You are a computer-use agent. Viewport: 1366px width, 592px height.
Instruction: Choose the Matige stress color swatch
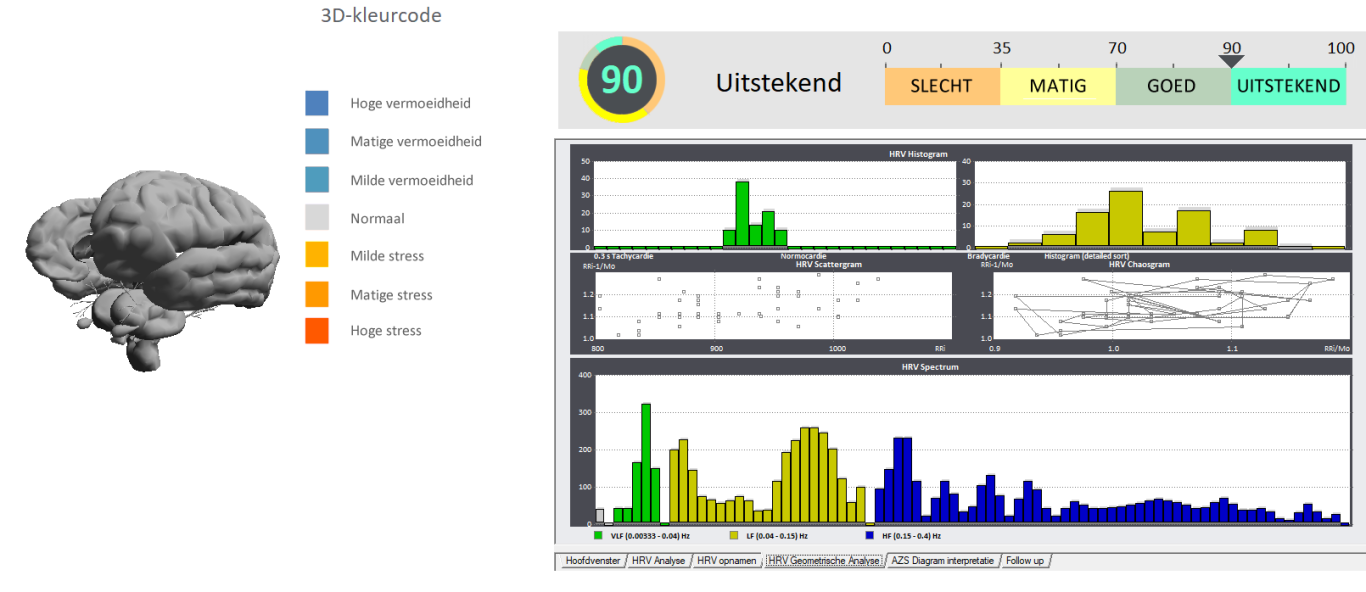317,294
